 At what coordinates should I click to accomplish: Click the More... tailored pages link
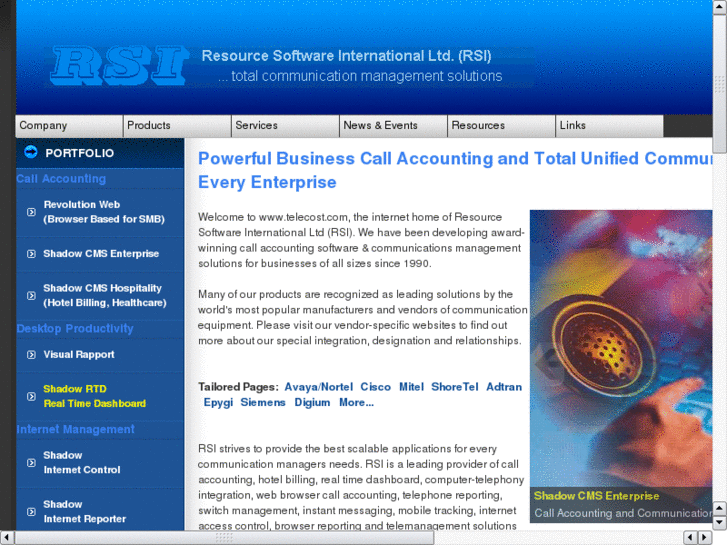pos(356,403)
